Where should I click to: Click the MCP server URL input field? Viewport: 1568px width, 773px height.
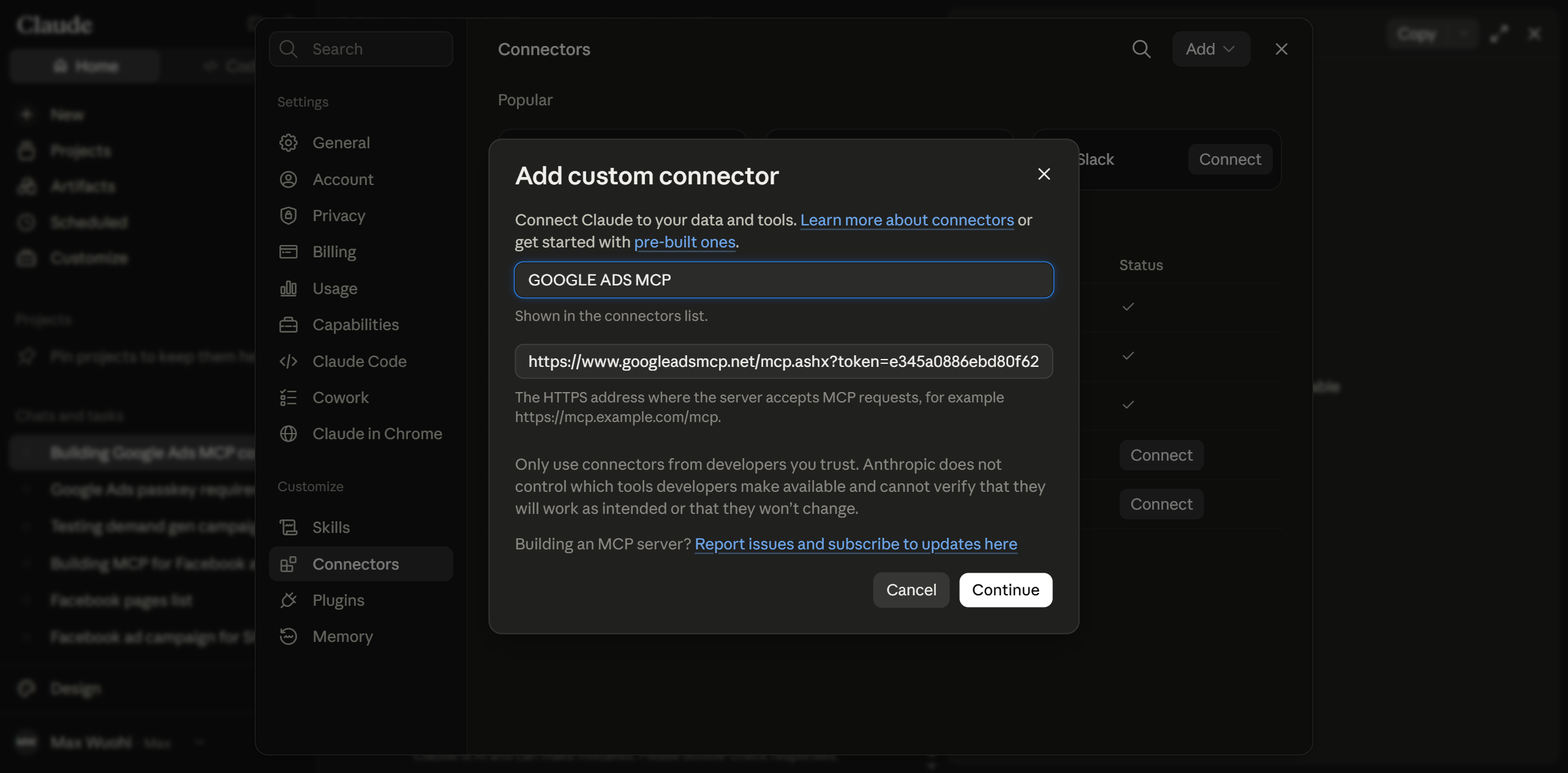(x=784, y=361)
